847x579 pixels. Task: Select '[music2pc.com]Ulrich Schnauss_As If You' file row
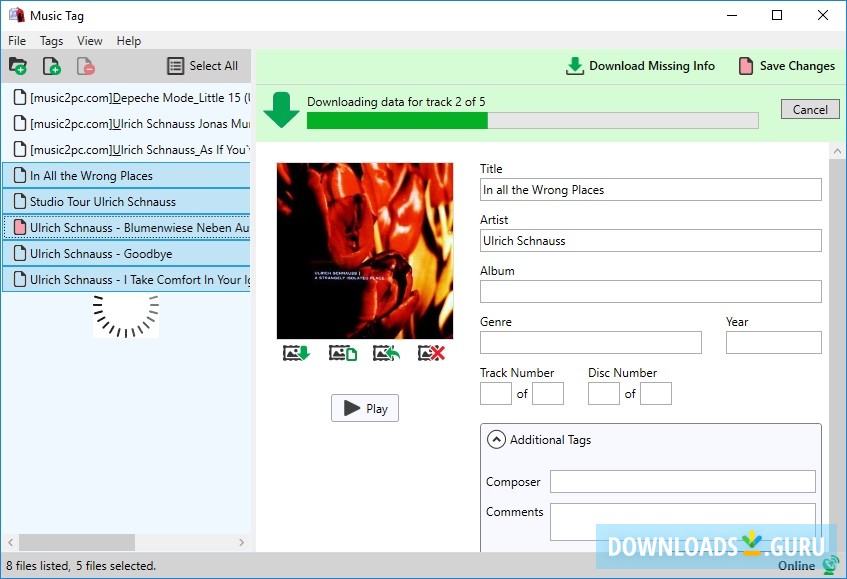pyautogui.click(x=126, y=149)
